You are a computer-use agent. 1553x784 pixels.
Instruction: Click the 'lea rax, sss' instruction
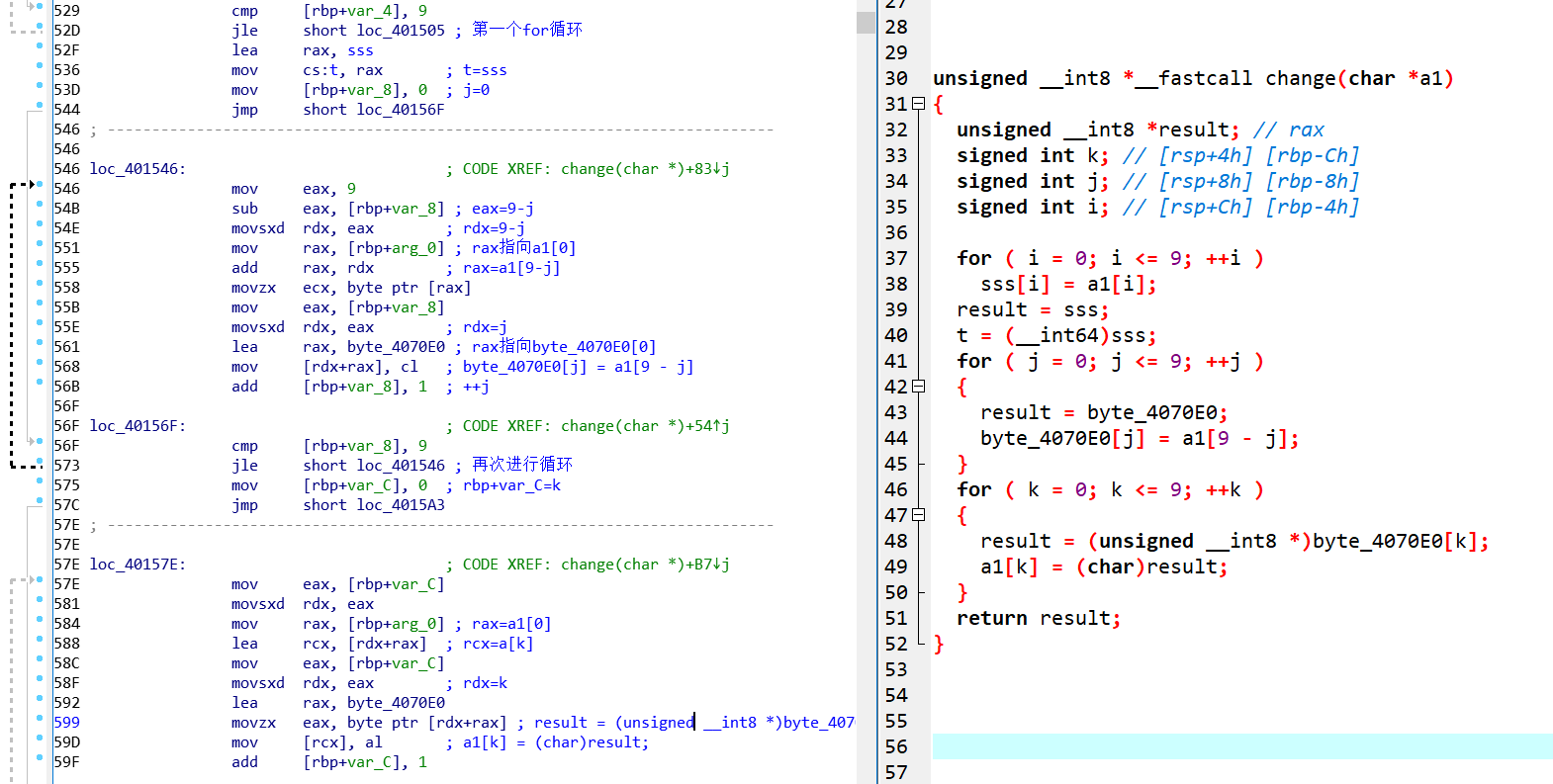pyautogui.click(x=303, y=50)
